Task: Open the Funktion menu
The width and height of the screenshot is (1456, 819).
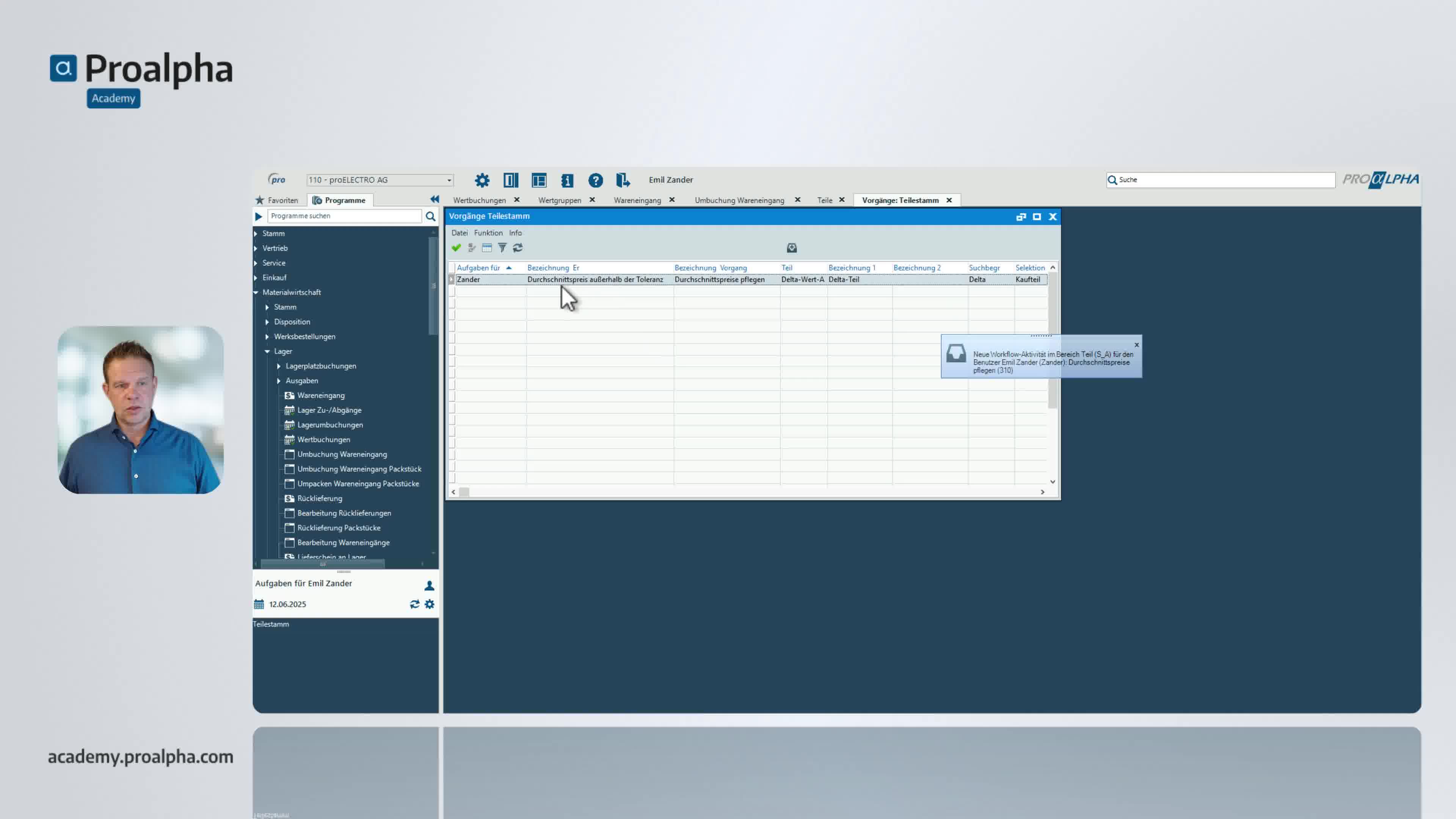Action: pyautogui.click(x=488, y=233)
